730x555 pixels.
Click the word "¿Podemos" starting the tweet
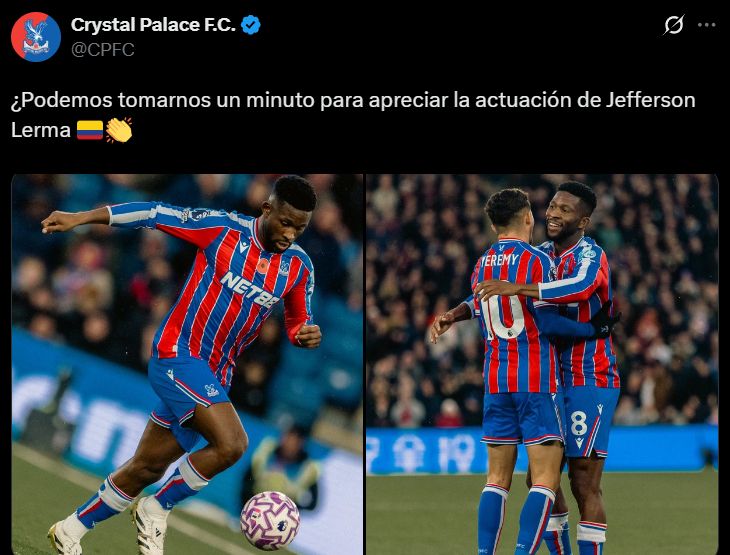coord(61,100)
